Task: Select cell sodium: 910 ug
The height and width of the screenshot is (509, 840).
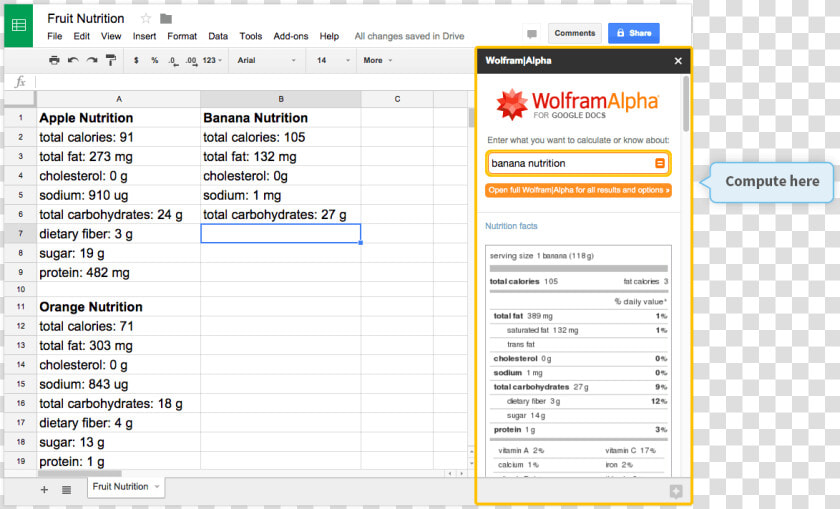Action: [x=118, y=195]
